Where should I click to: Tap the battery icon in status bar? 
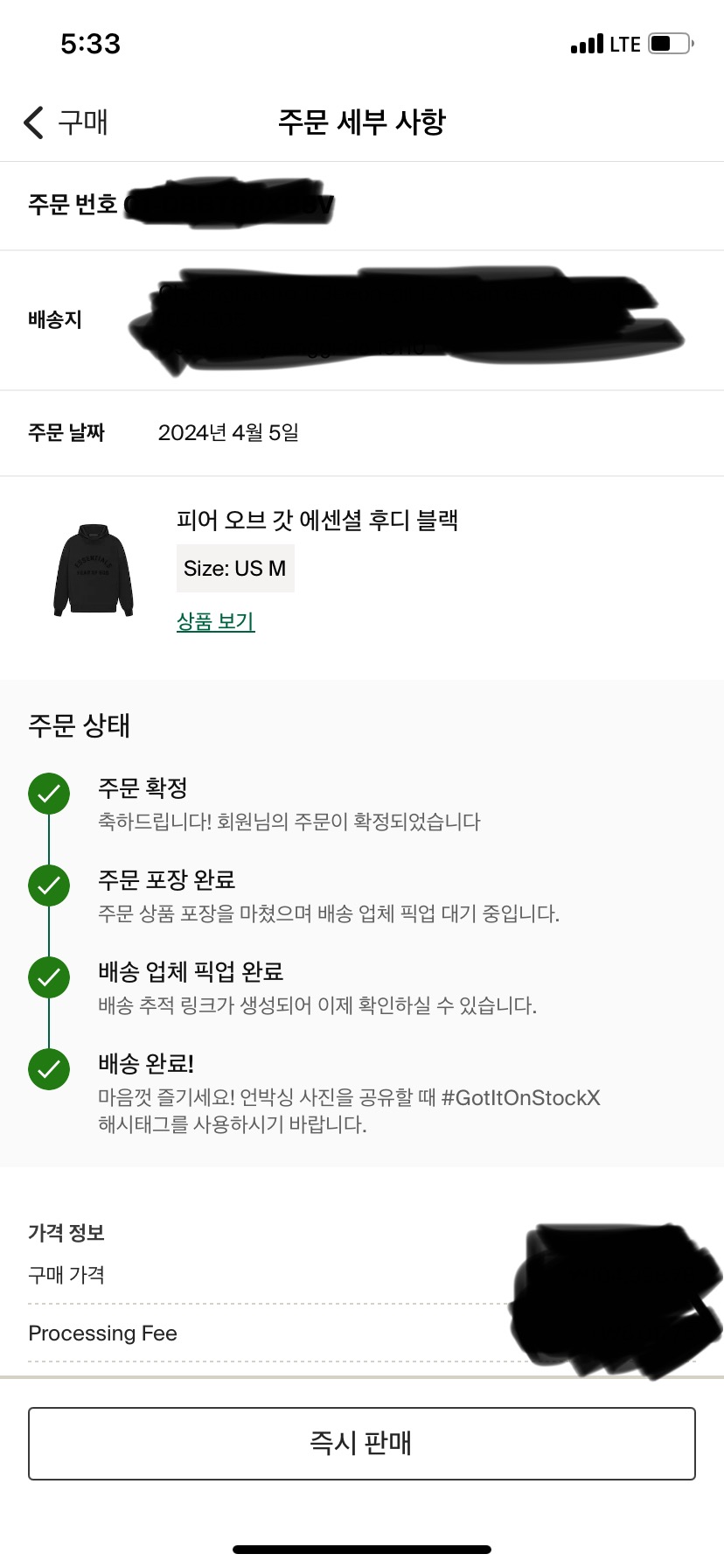672,44
